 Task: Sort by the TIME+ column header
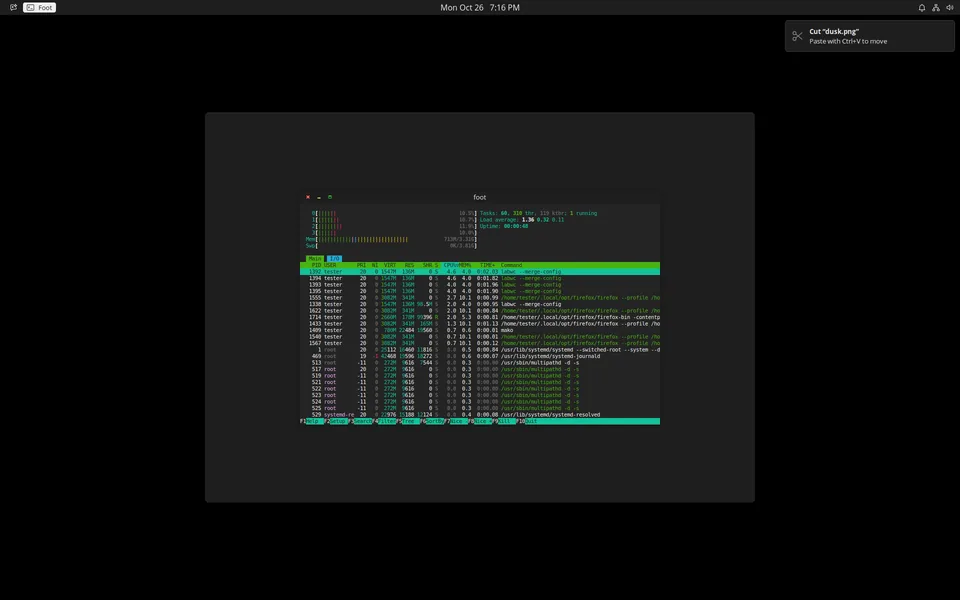coord(487,265)
